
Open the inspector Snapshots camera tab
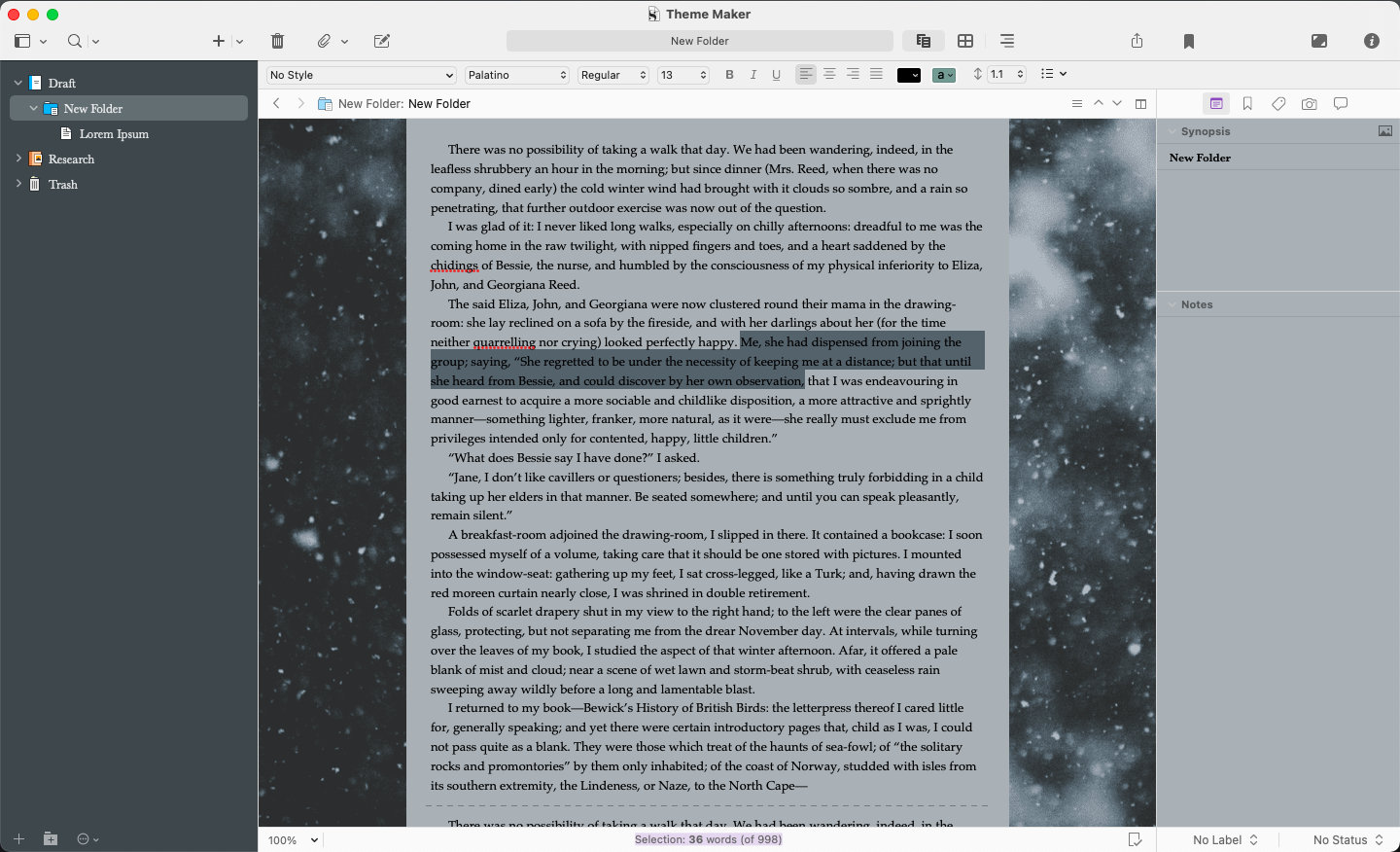(1310, 103)
